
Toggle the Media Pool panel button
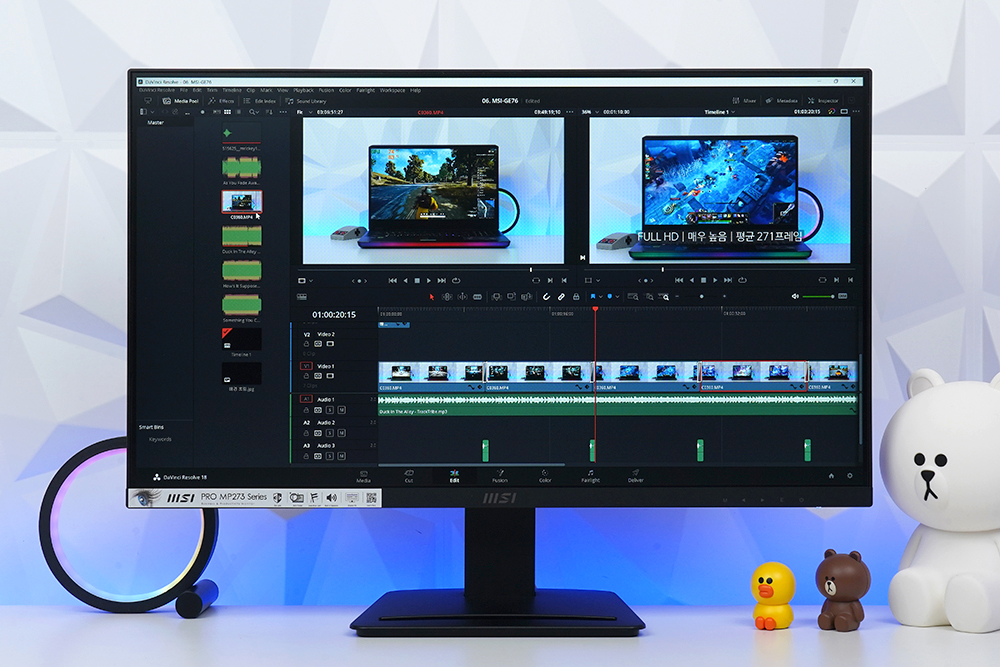180,101
